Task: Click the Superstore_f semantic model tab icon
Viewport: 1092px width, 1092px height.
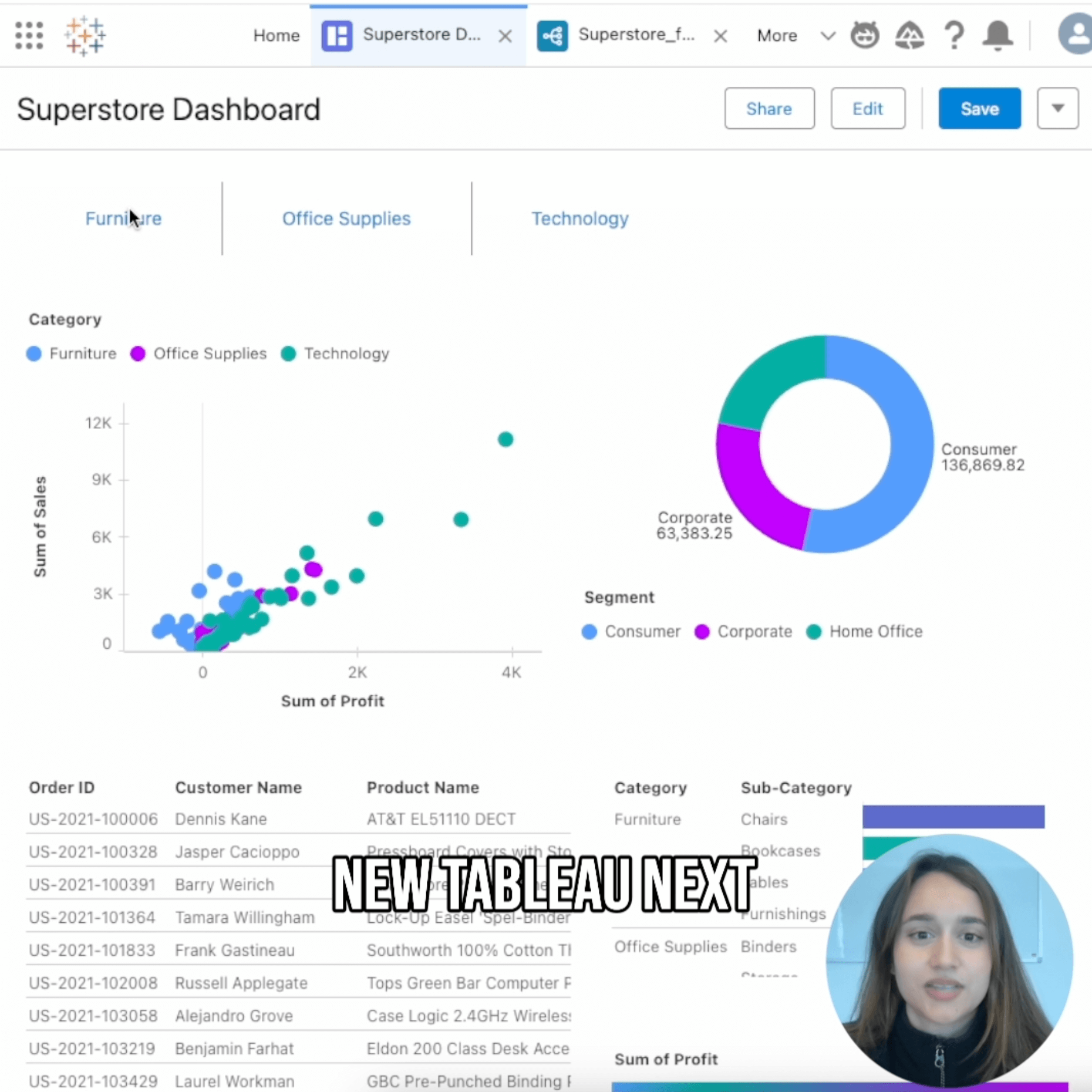Action: (552, 36)
